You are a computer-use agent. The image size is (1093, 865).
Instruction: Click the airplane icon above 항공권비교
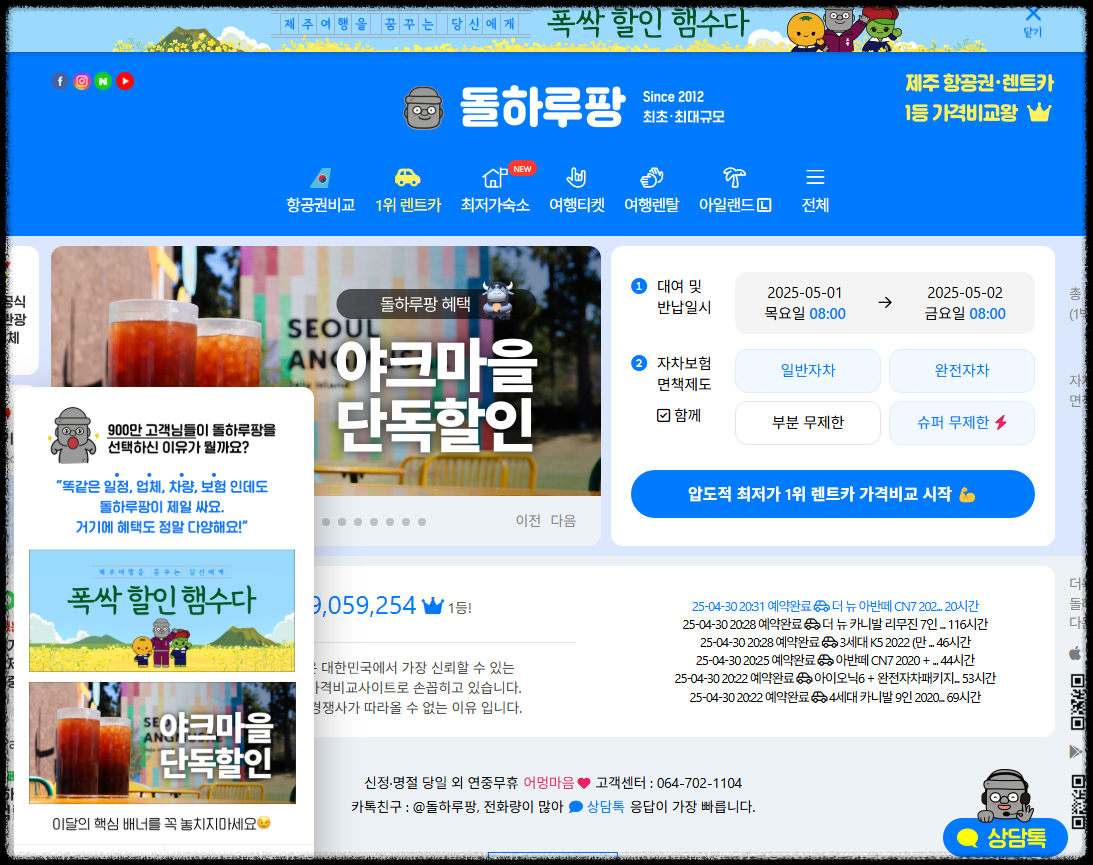click(321, 178)
